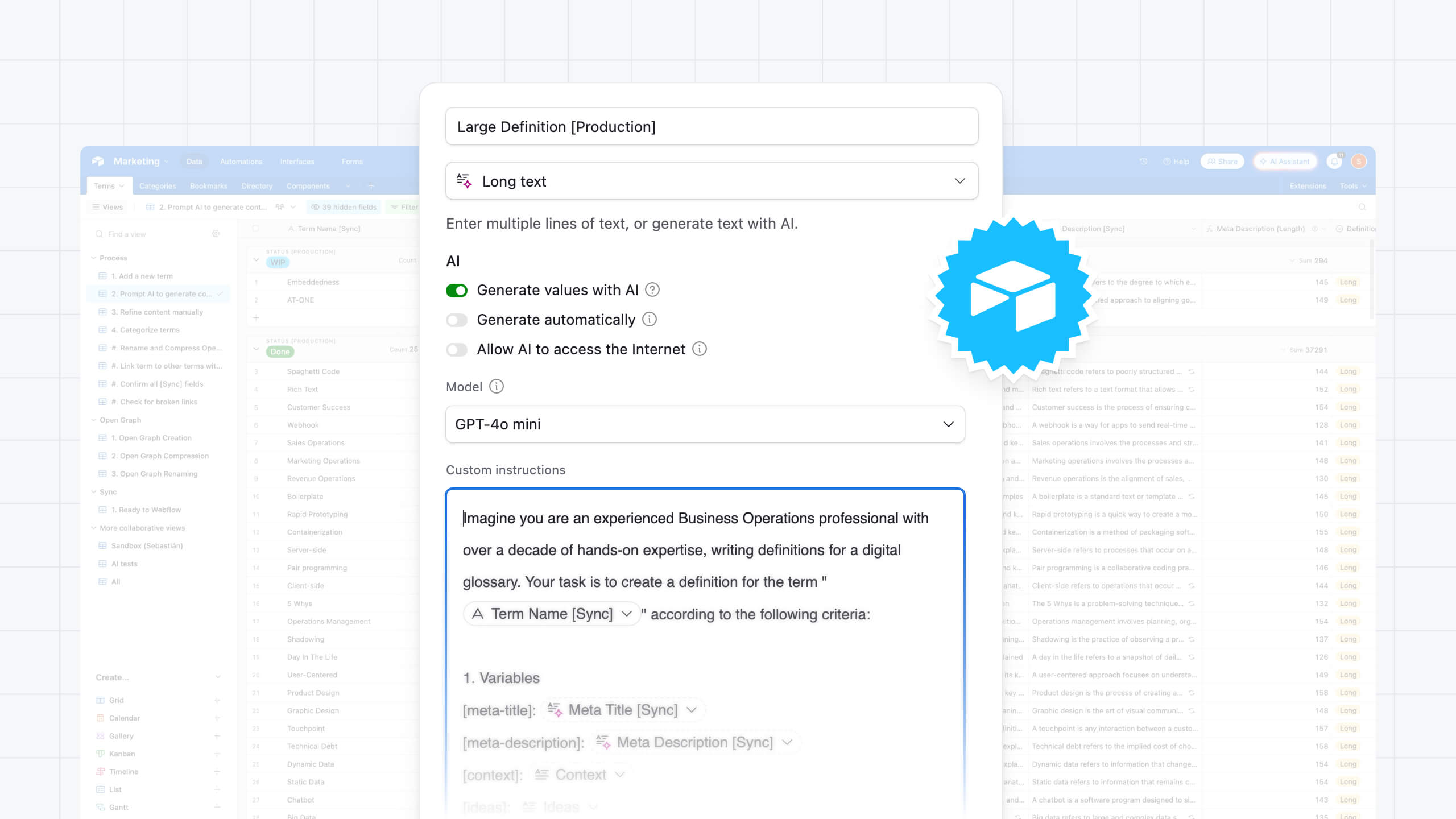Image resolution: width=1456 pixels, height=819 pixels.
Task: Add a List view with plus icon
Action: click(x=217, y=789)
